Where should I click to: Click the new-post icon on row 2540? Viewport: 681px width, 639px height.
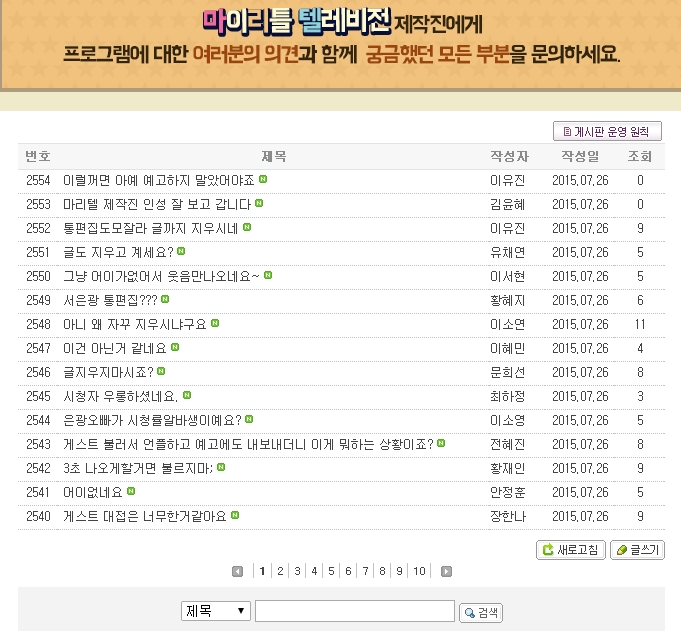tap(235, 515)
